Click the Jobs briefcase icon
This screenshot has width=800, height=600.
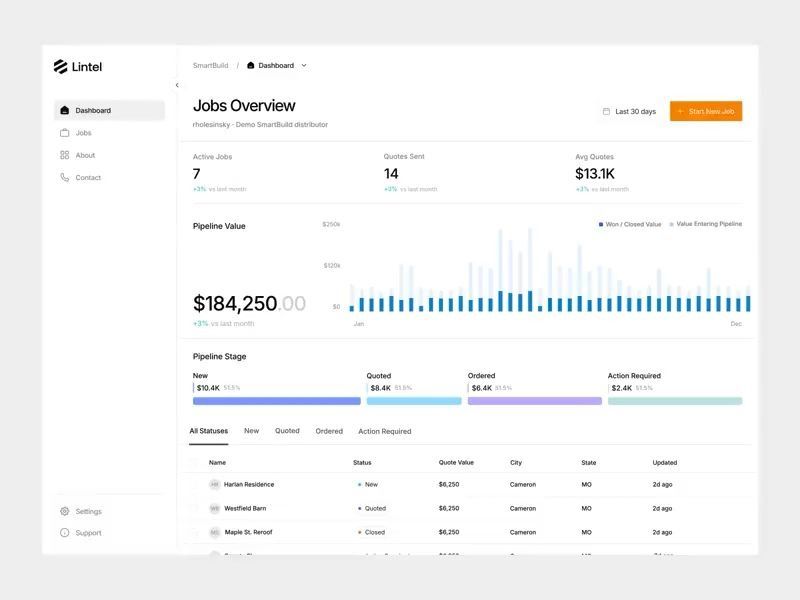pyautogui.click(x=64, y=133)
